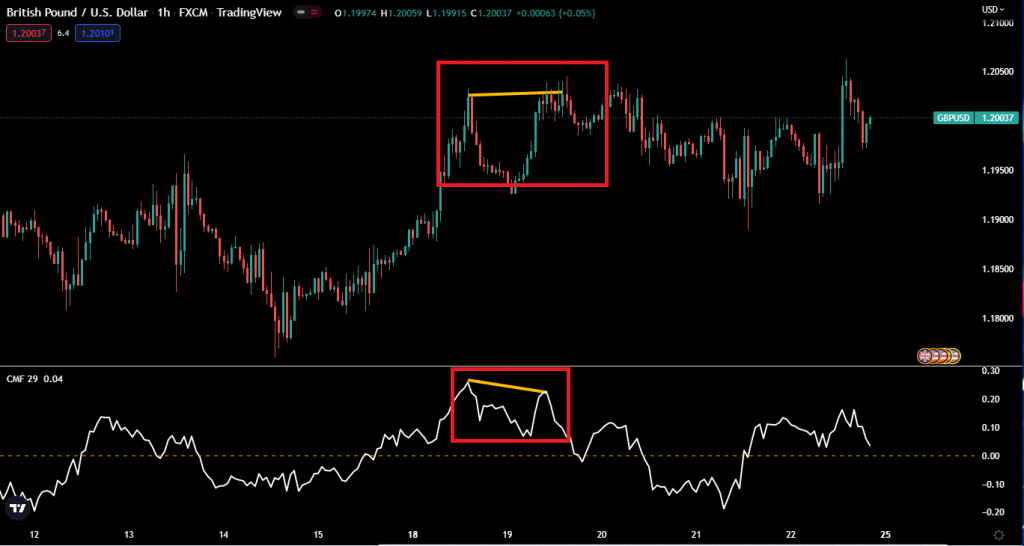Click the 1.19500 price axis label
Image resolution: width=1024 pixels, height=546 pixels.
coord(1000,170)
